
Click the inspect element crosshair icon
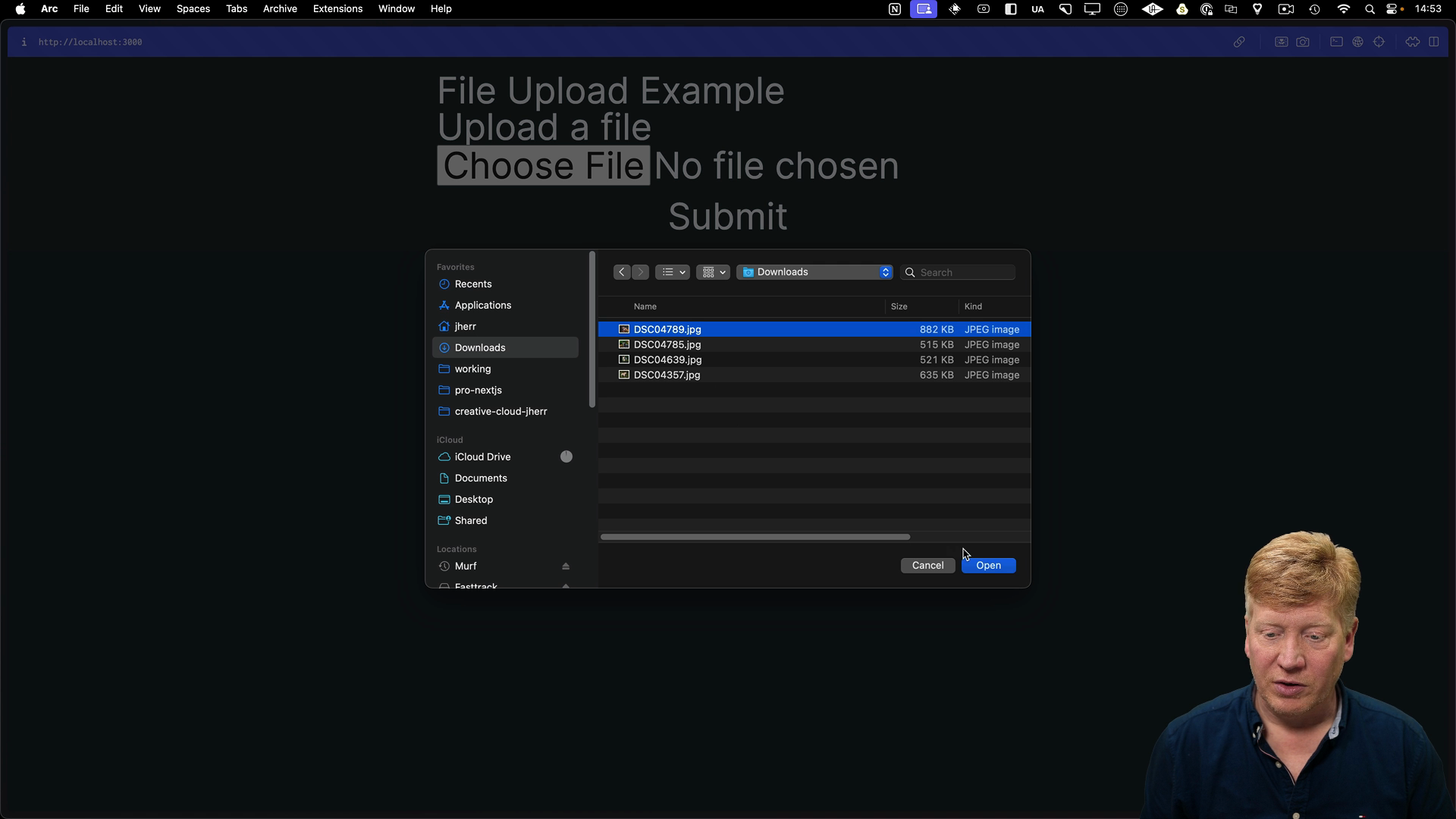pyautogui.click(x=1379, y=42)
